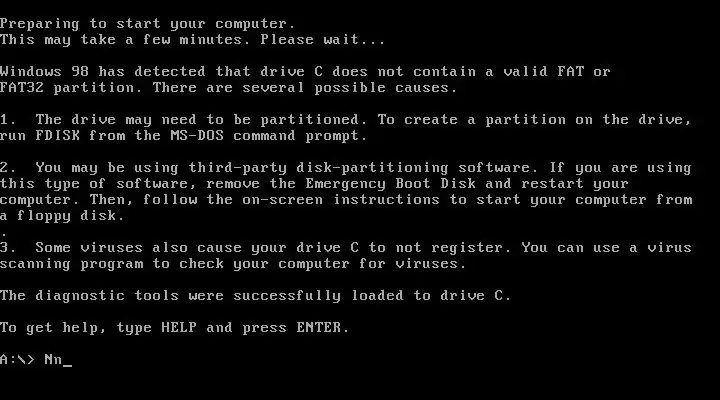Click 'Preparing to start your computer' line
This screenshot has width=720, height=400.
click(x=148, y=24)
